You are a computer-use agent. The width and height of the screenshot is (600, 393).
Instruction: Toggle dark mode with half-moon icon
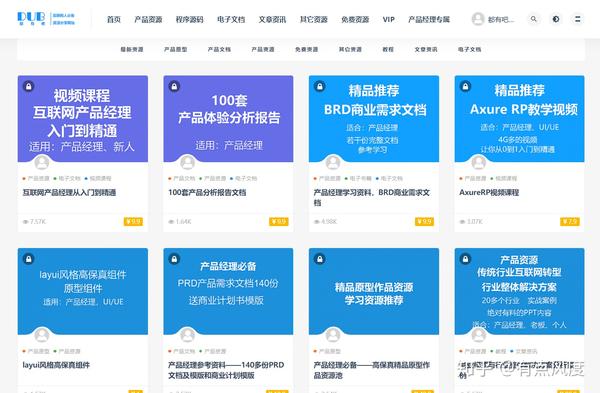(x=556, y=19)
